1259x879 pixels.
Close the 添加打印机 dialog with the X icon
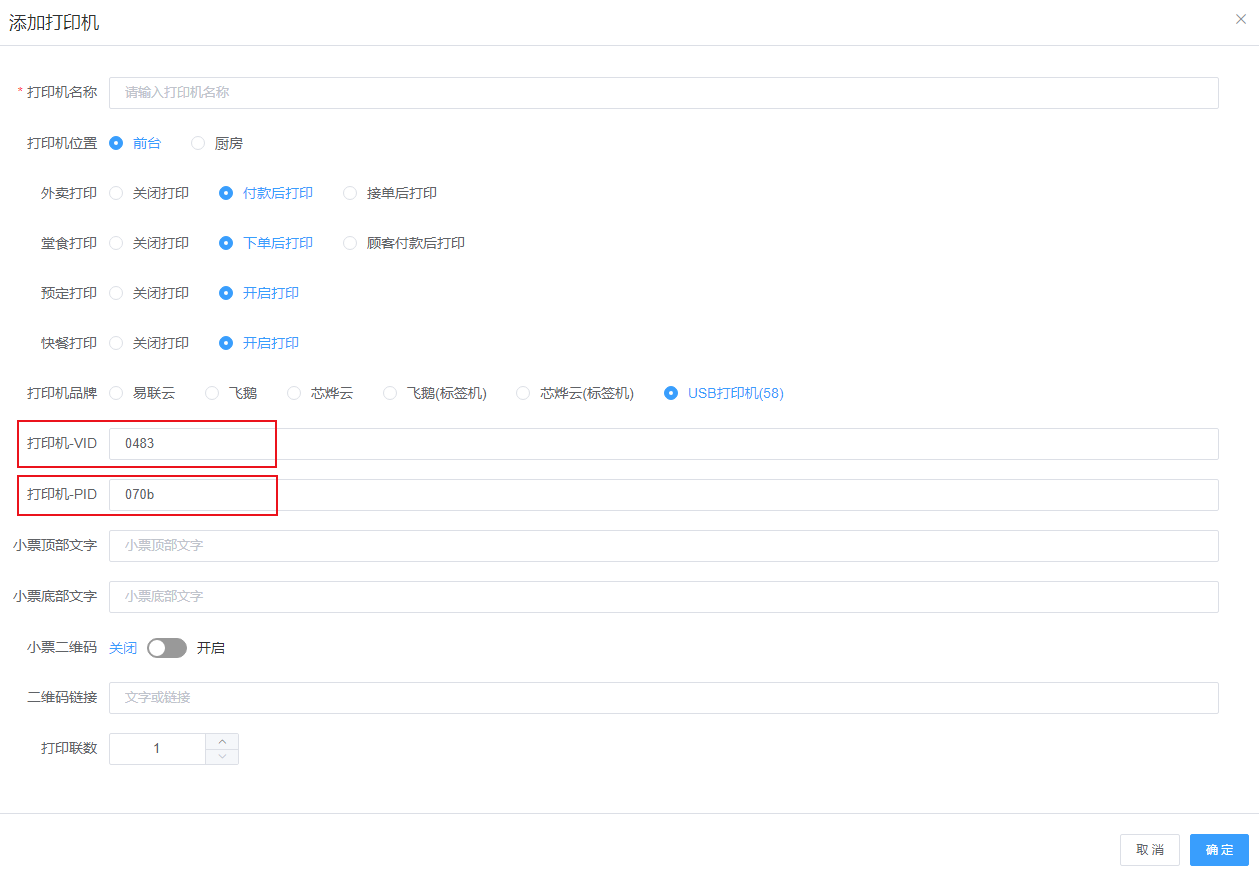(1241, 19)
